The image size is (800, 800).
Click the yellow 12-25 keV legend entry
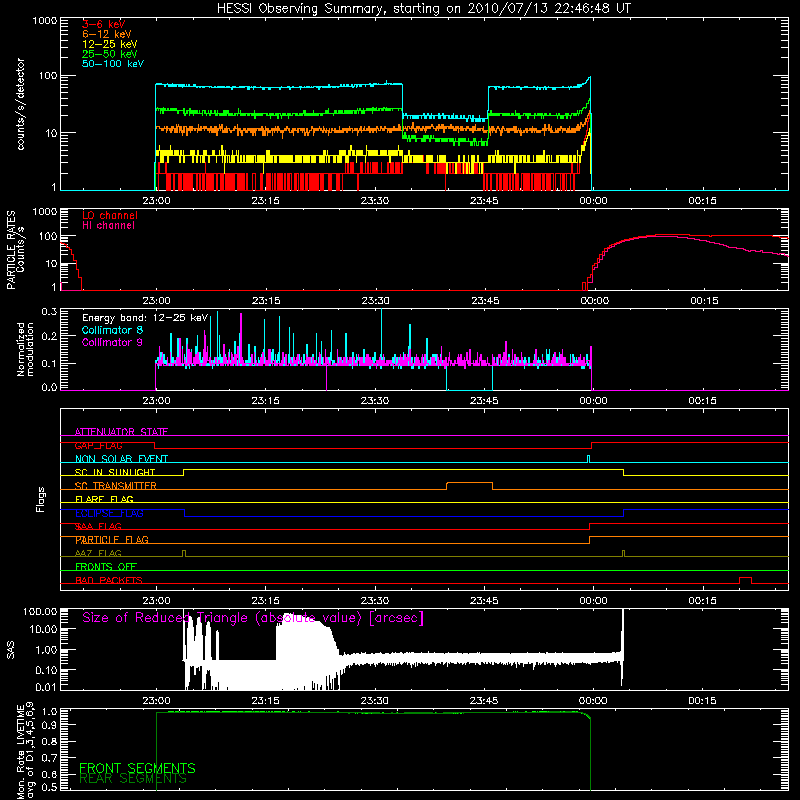pyautogui.click(x=110, y=44)
